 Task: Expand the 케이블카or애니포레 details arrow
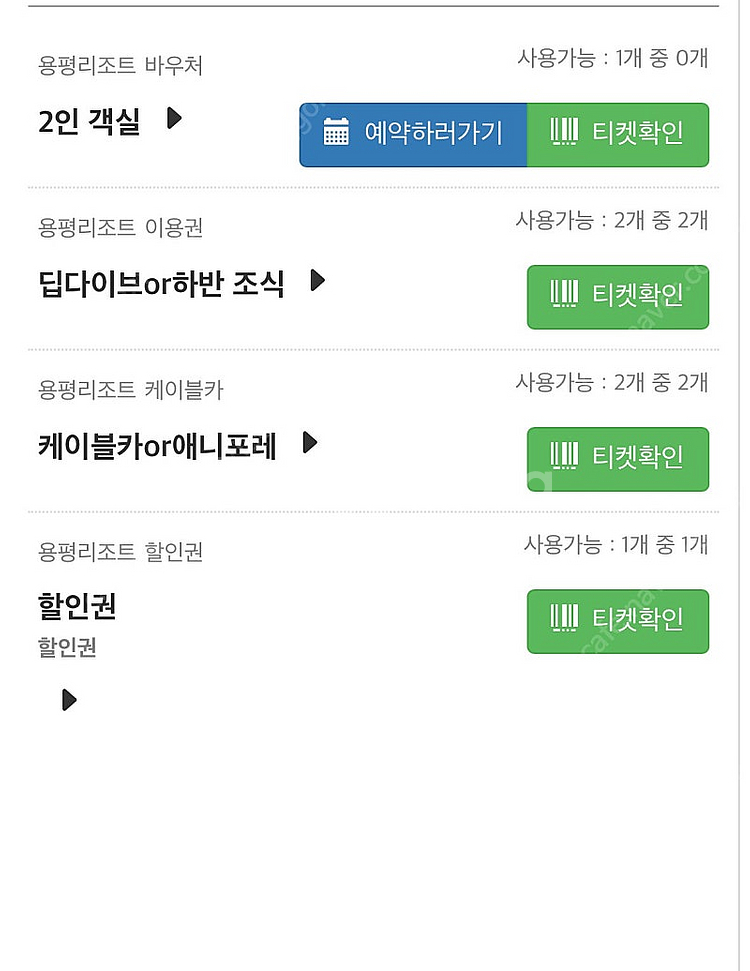tap(310, 443)
